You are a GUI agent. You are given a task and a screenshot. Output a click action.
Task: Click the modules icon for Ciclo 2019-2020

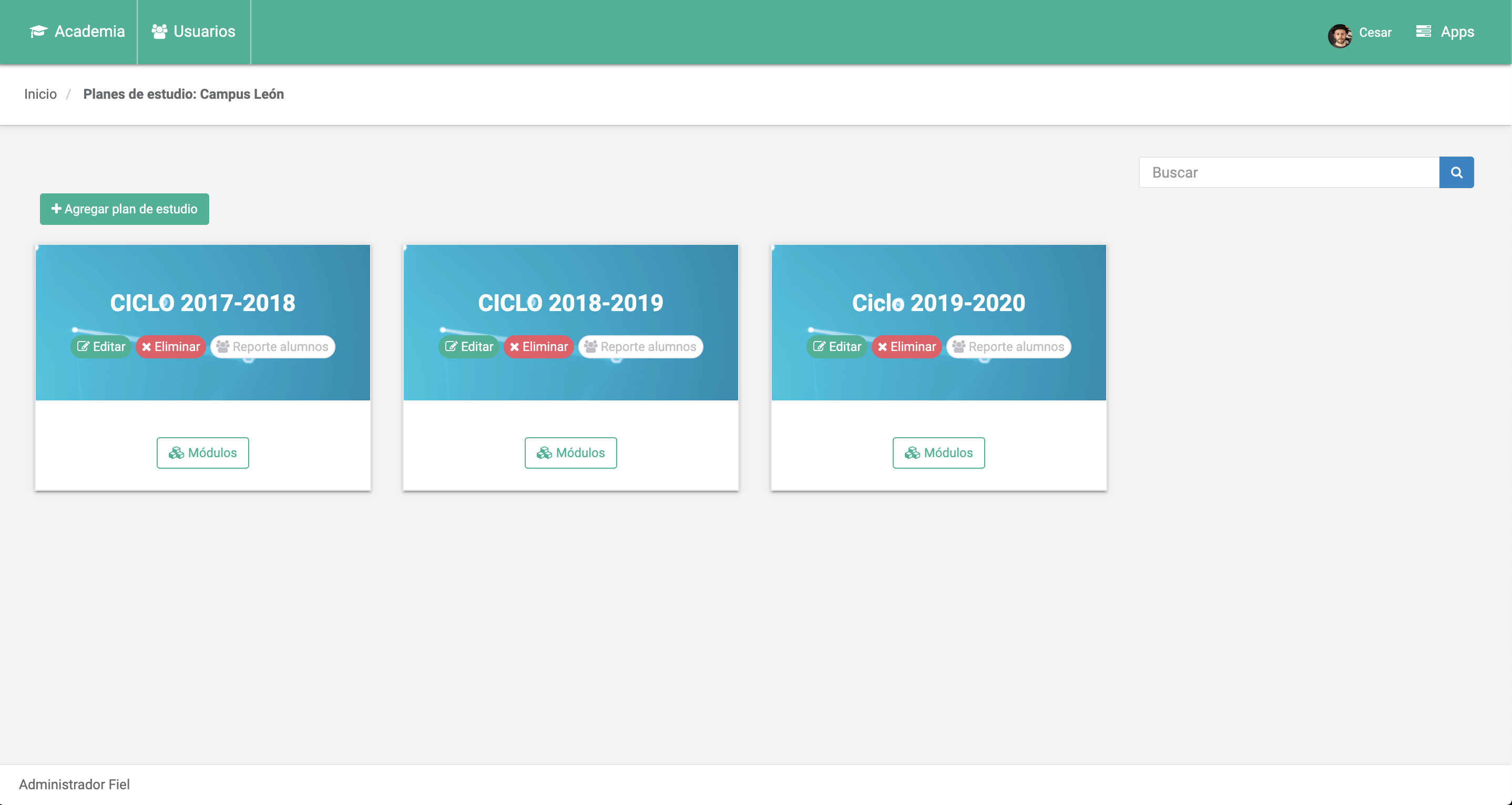[x=911, y=453]
